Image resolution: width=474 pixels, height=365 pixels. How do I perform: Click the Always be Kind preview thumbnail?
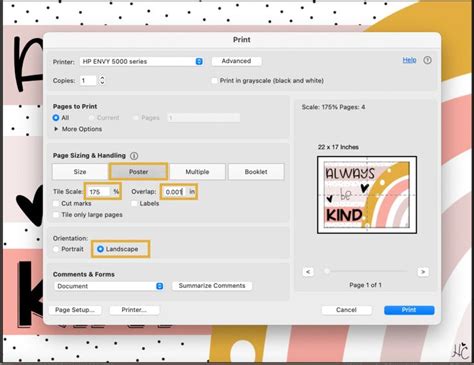[367, 195]
